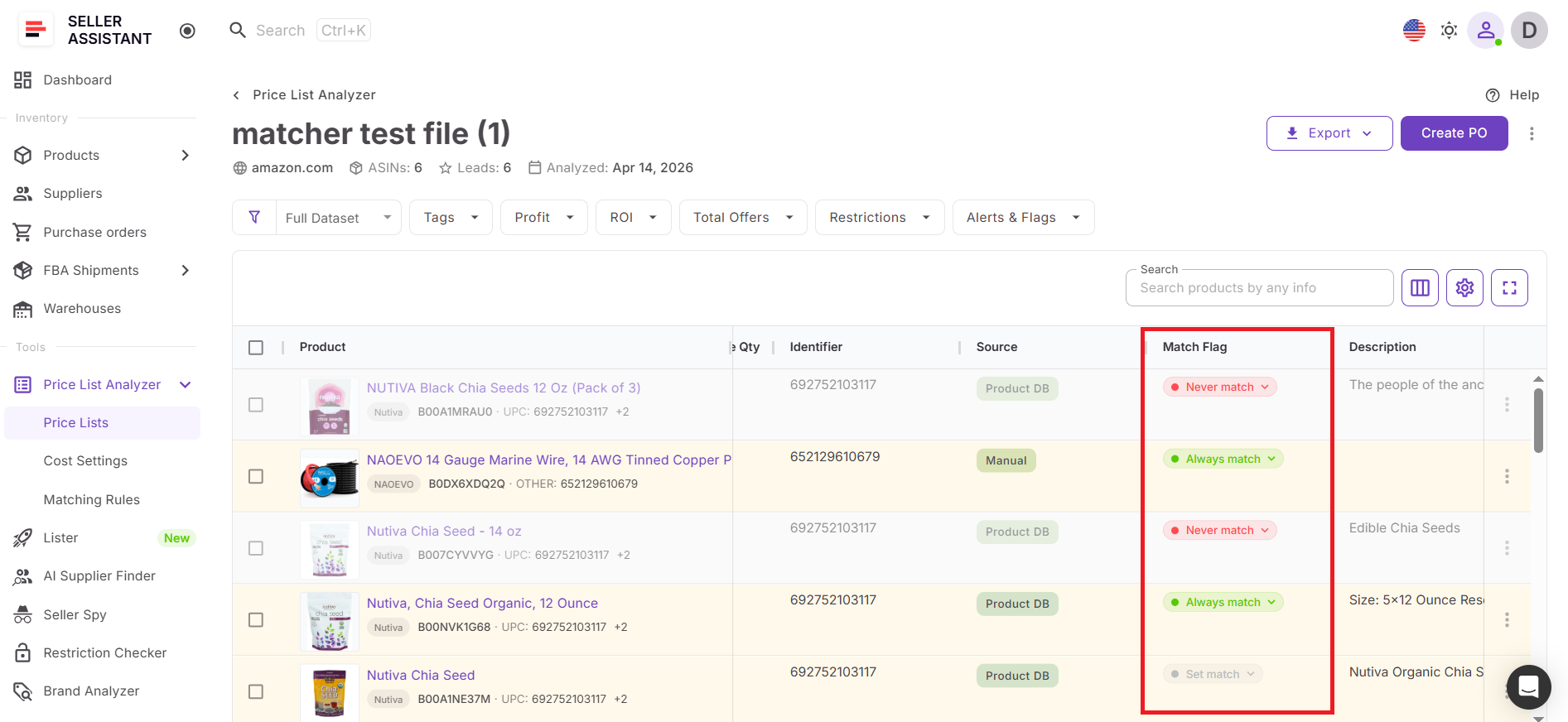Open the Full Dataset dropdown
Screen dimensions: 1568x722
pos(338,218)
